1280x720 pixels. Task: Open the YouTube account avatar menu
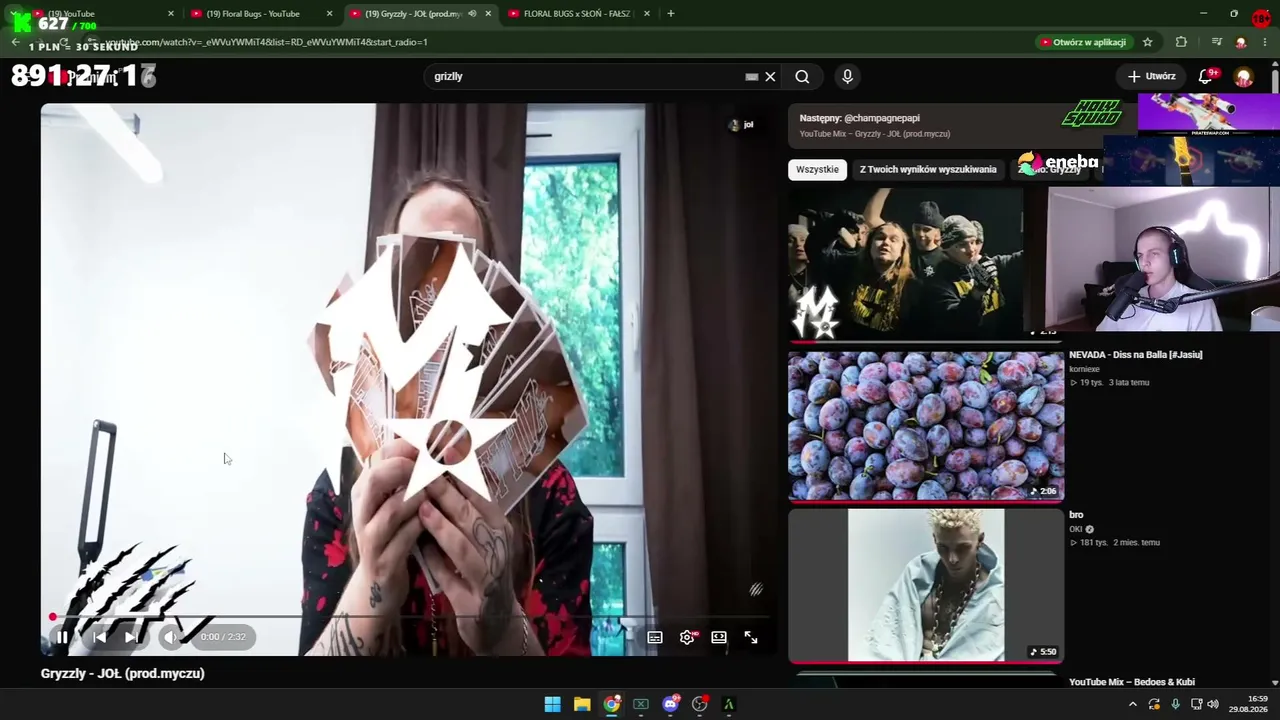1244,76
